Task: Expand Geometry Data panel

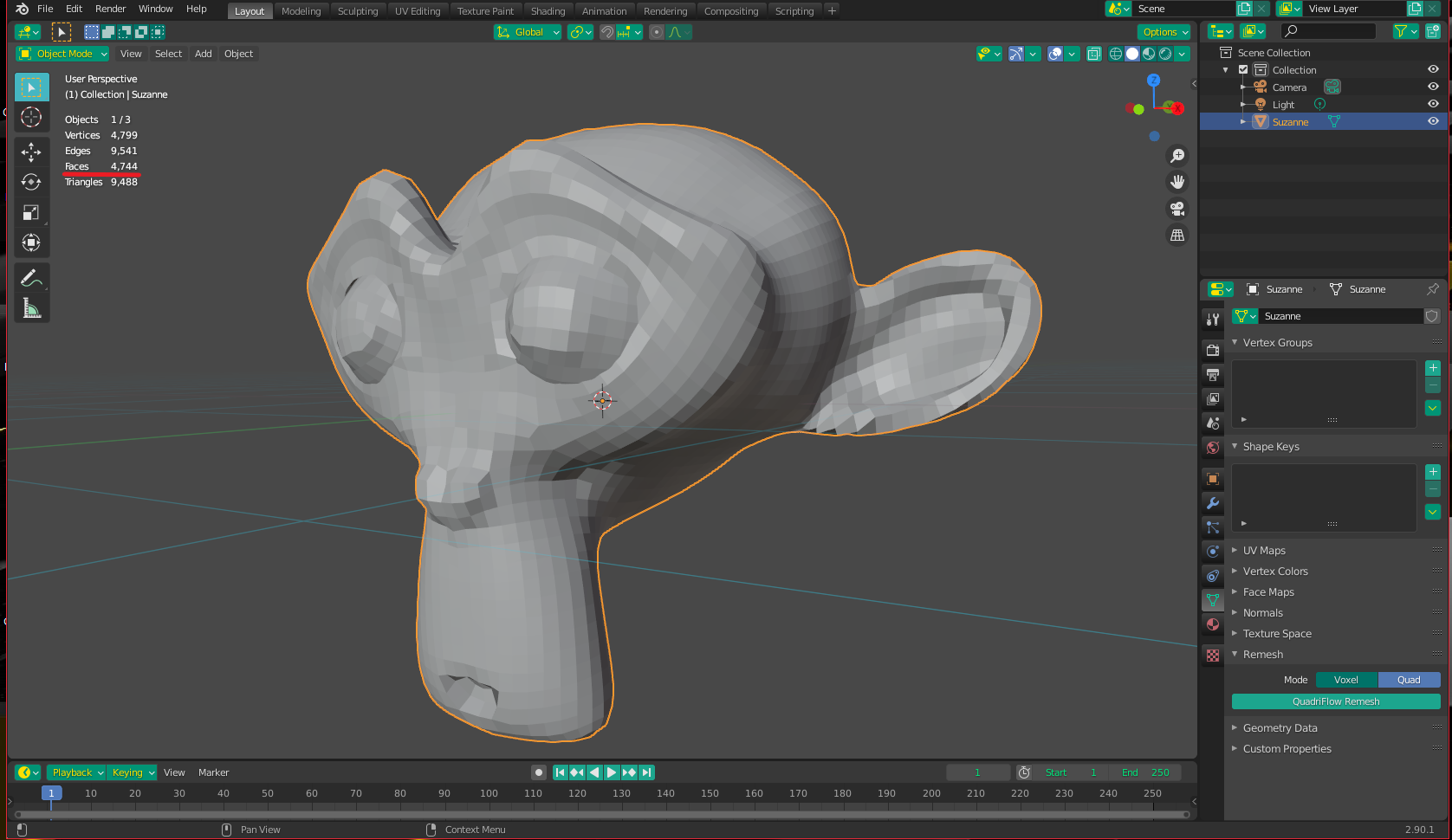Action: 1280,728
